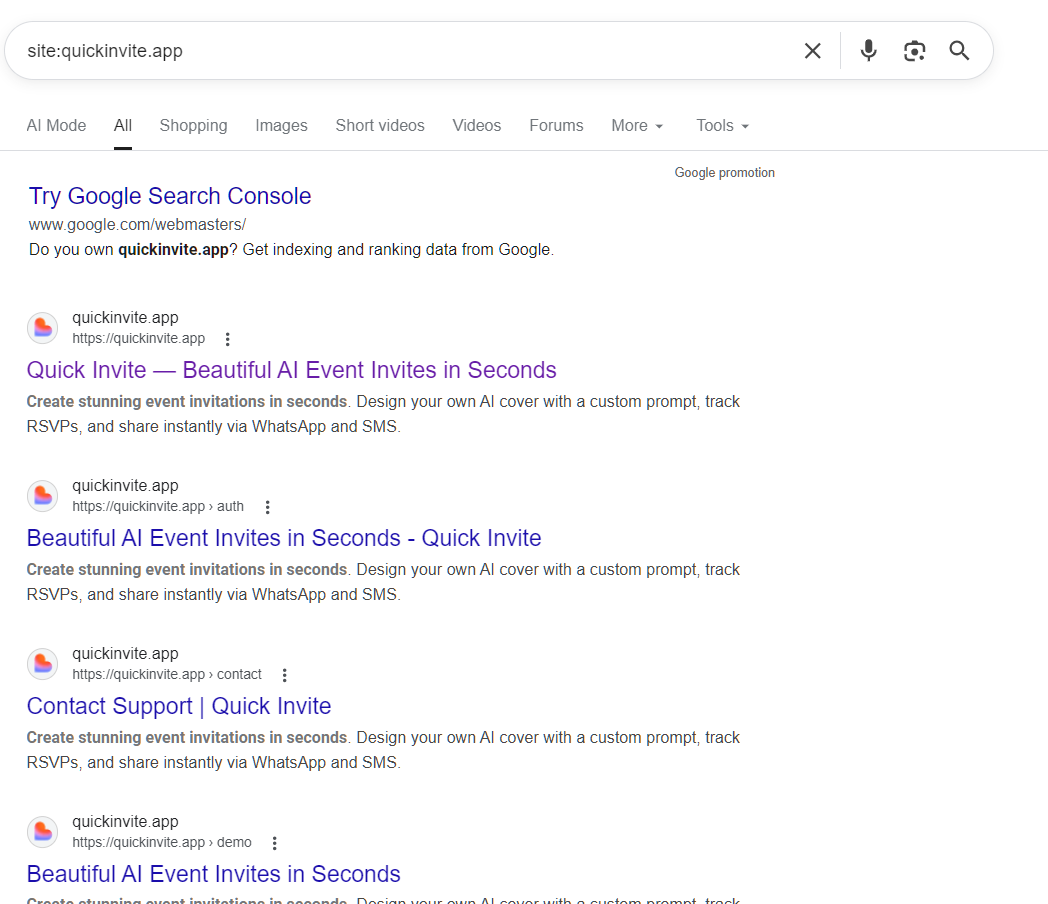Switch to AI Mode tab
This screenshot has height=904, width=1048.
click(56, 126)
